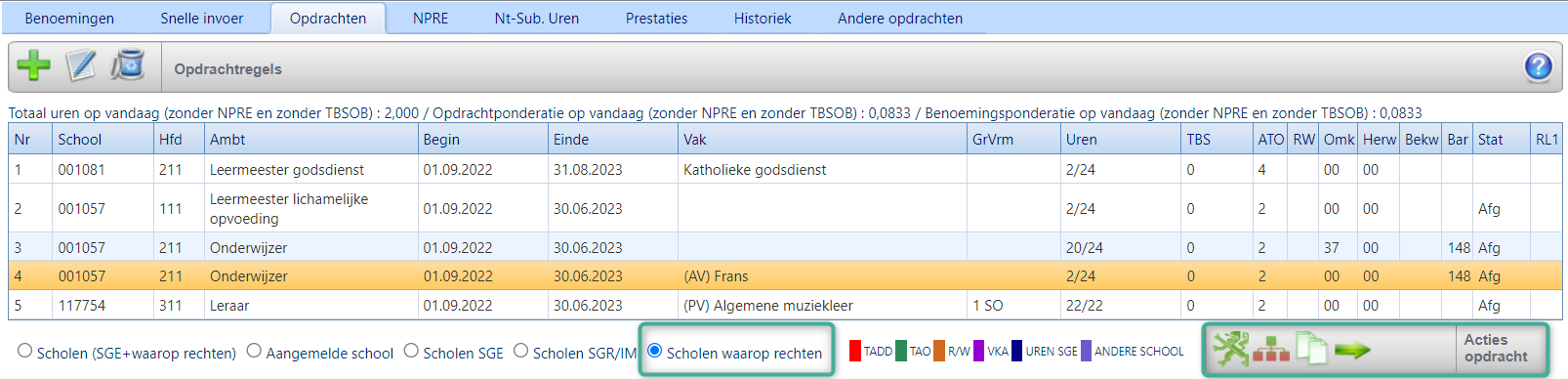Switch to the Benoemingen tab

(x=69, y=18)
